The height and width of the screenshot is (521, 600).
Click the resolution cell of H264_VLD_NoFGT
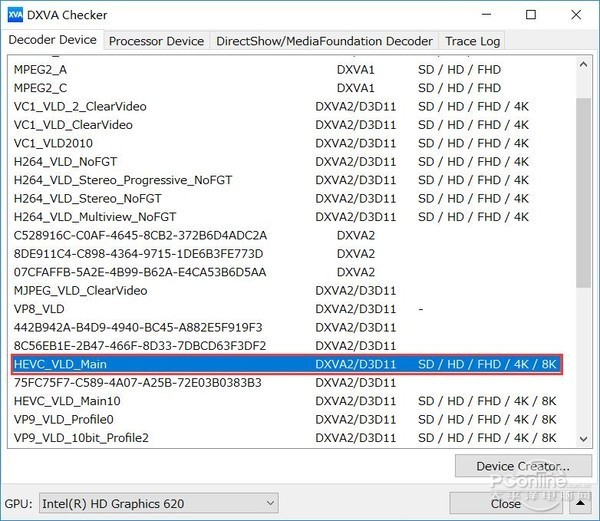(x=473, y=161)
